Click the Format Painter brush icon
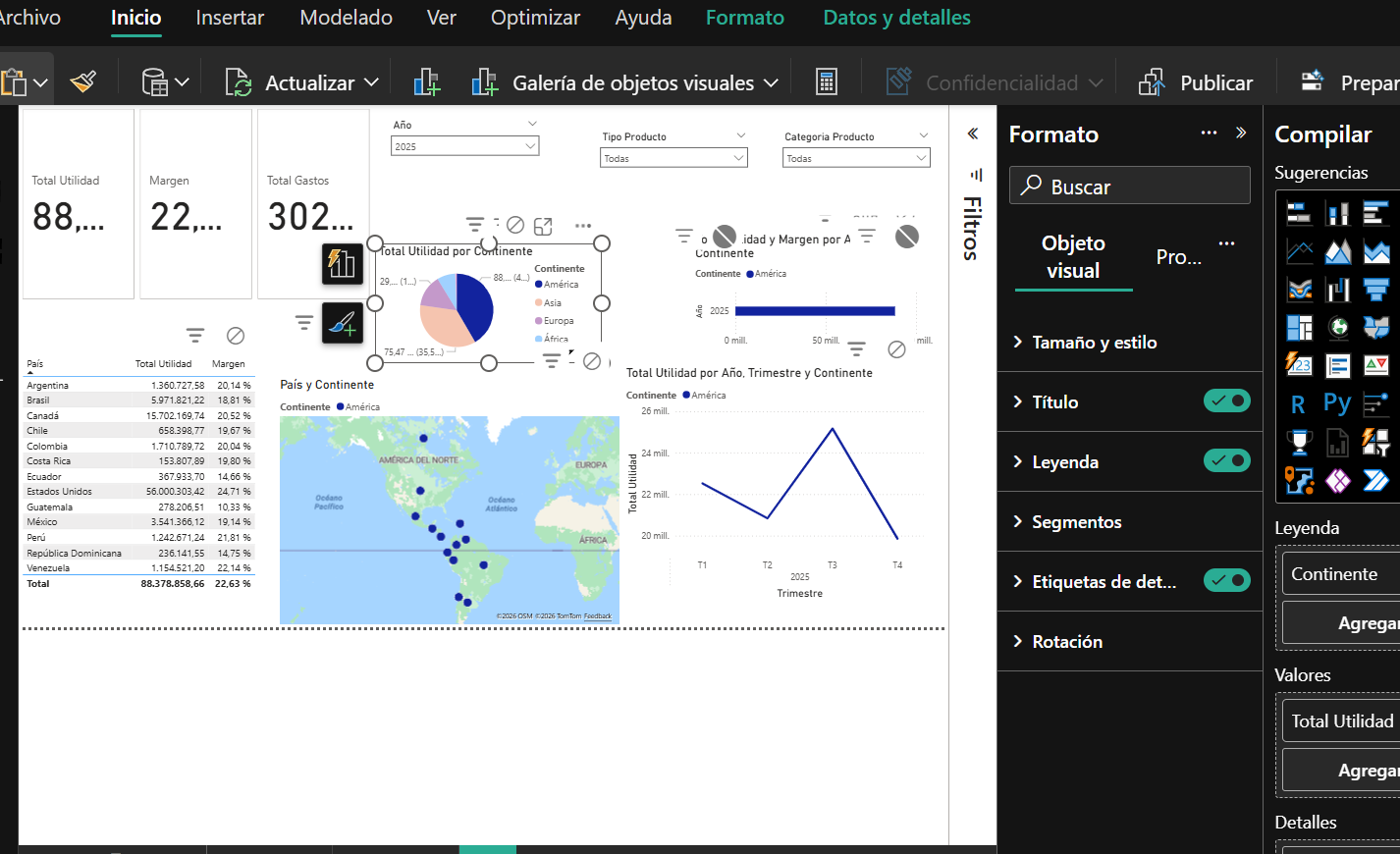This screenshot has width=1400, height=854. [x=83, y=81]
